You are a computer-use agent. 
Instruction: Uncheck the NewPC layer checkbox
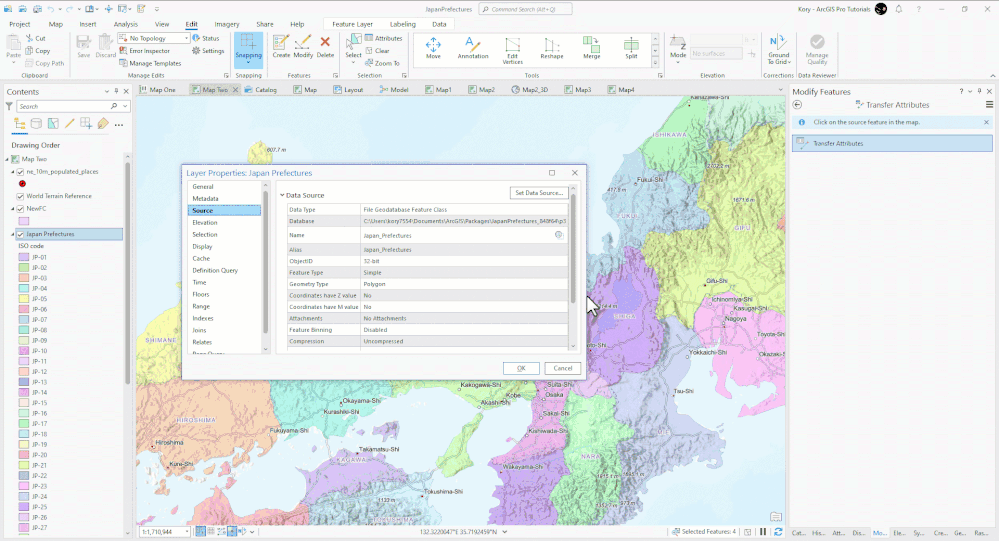coord(20,209)
